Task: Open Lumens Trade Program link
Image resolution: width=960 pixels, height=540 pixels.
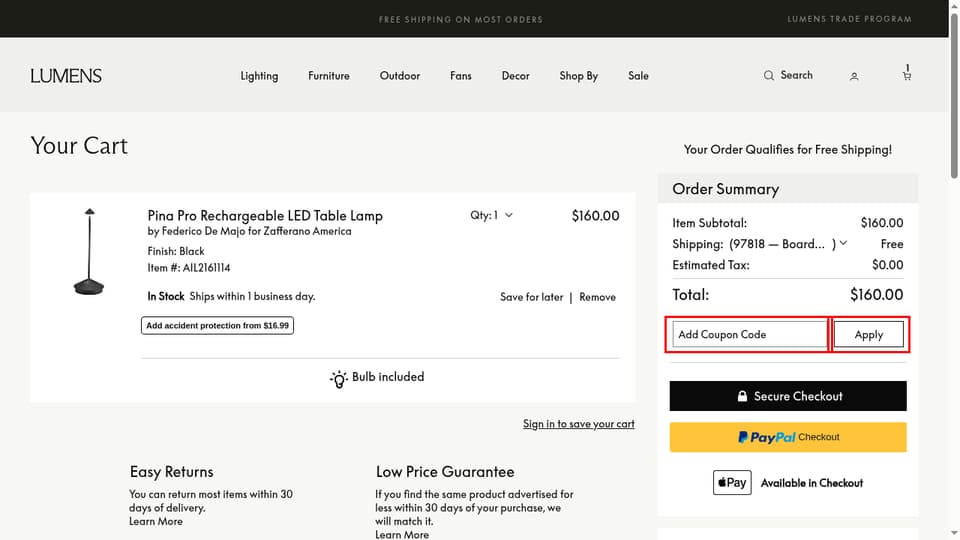Action: 849,19
